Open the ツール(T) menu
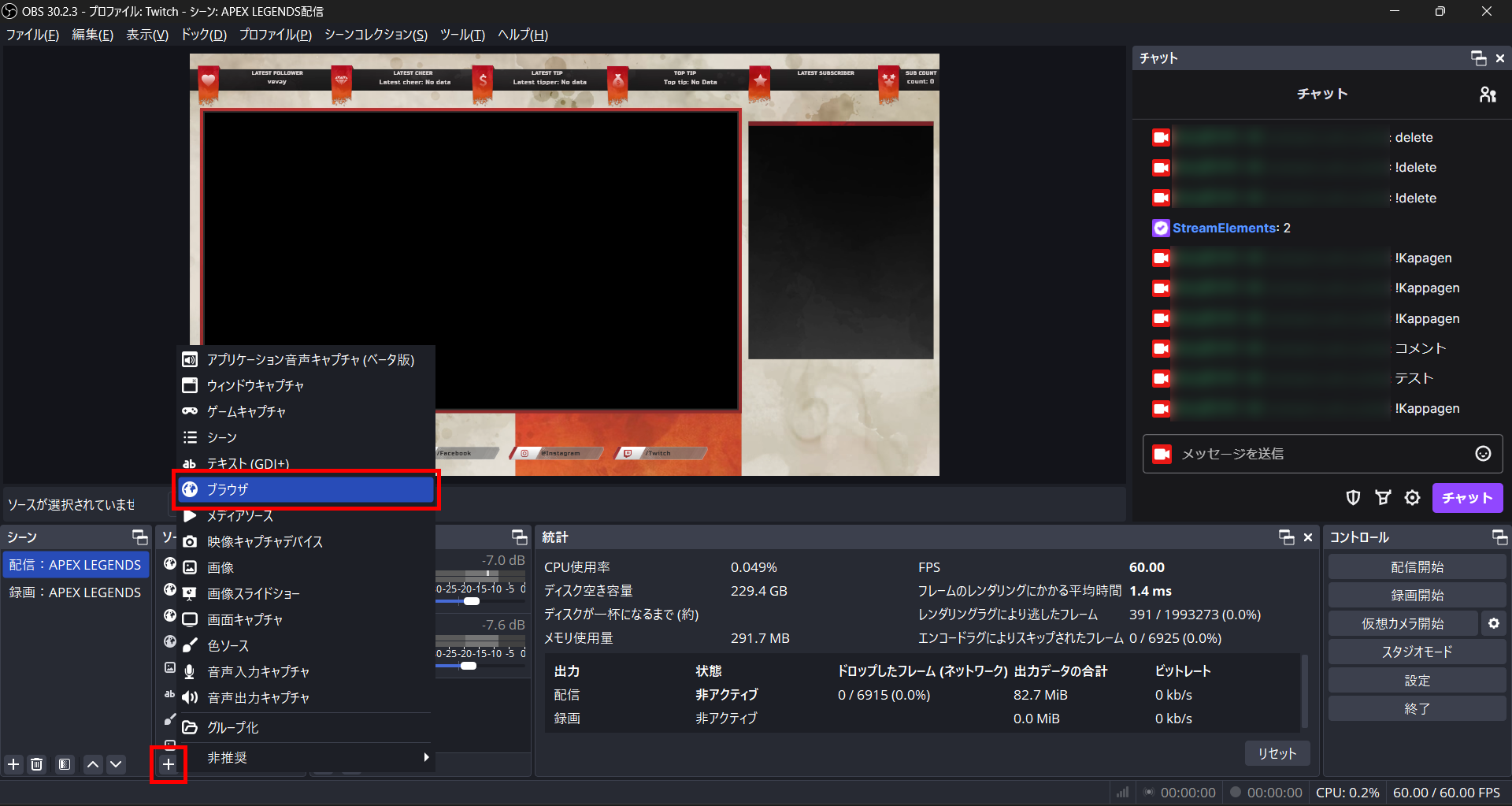 (462, 35)
